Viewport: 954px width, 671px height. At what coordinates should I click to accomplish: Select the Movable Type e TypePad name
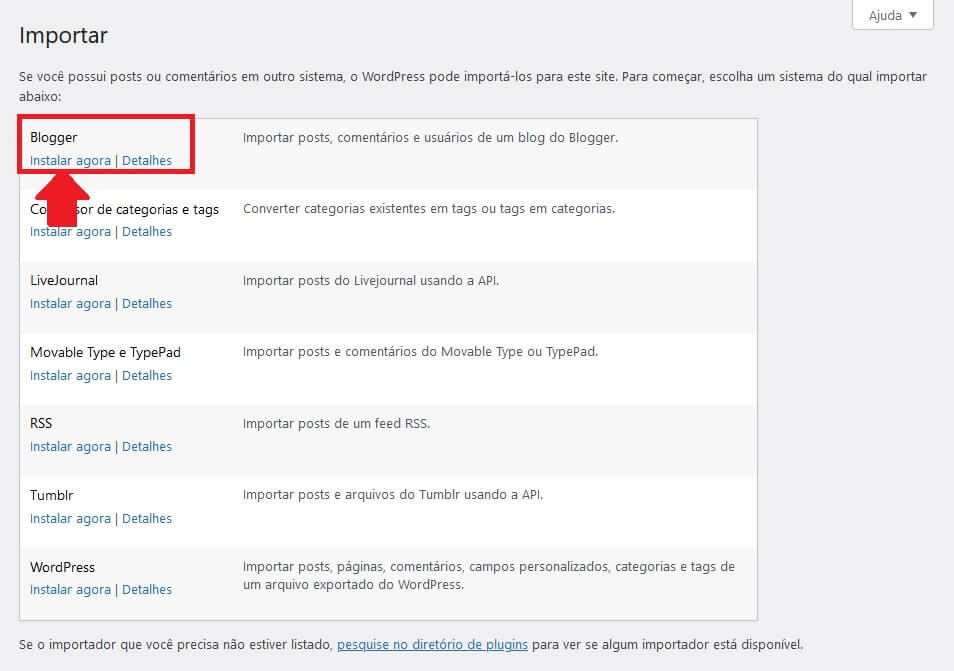[105, 352]
